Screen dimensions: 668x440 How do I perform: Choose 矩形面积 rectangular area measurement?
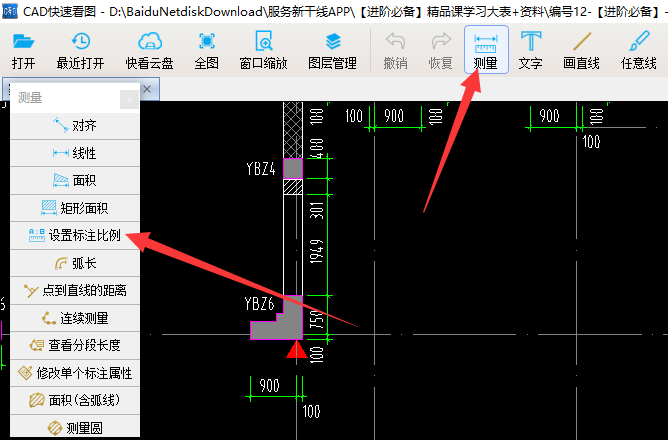pyautogui.click(x=75, y=208)
